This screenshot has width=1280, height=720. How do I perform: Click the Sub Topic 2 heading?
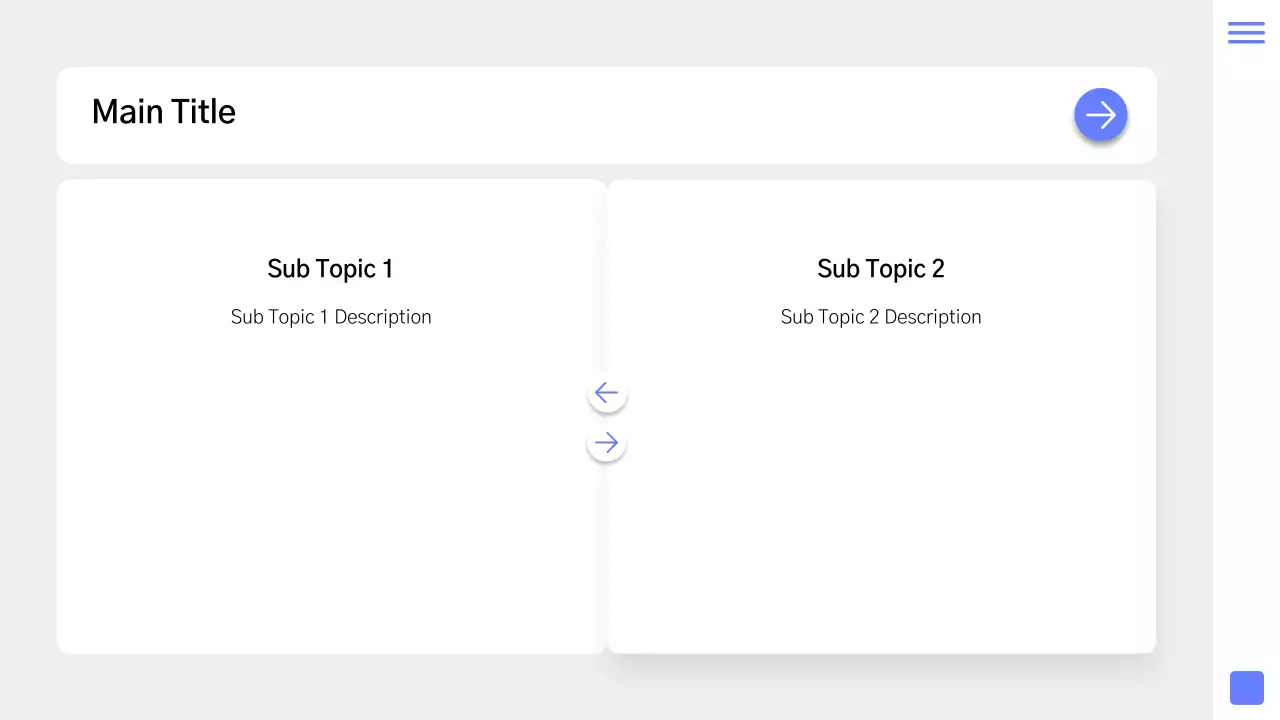coord(880,269)
